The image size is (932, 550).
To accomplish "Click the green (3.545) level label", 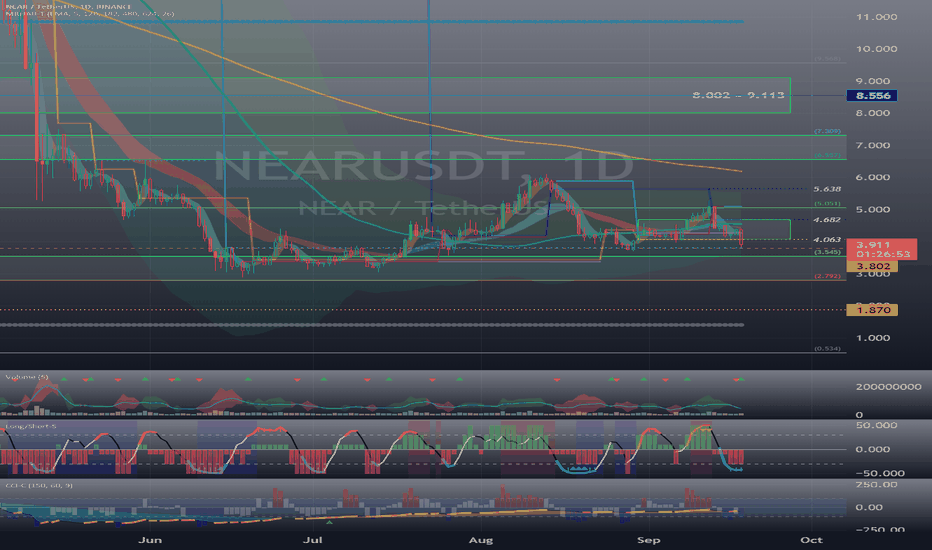I will click(827, 252).
